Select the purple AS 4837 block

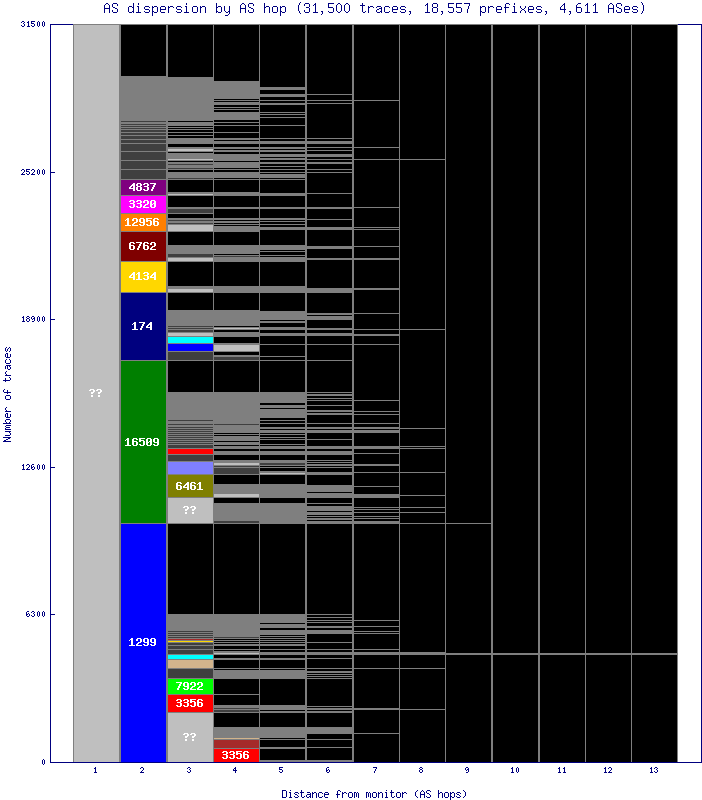click(x=143, y=187)
